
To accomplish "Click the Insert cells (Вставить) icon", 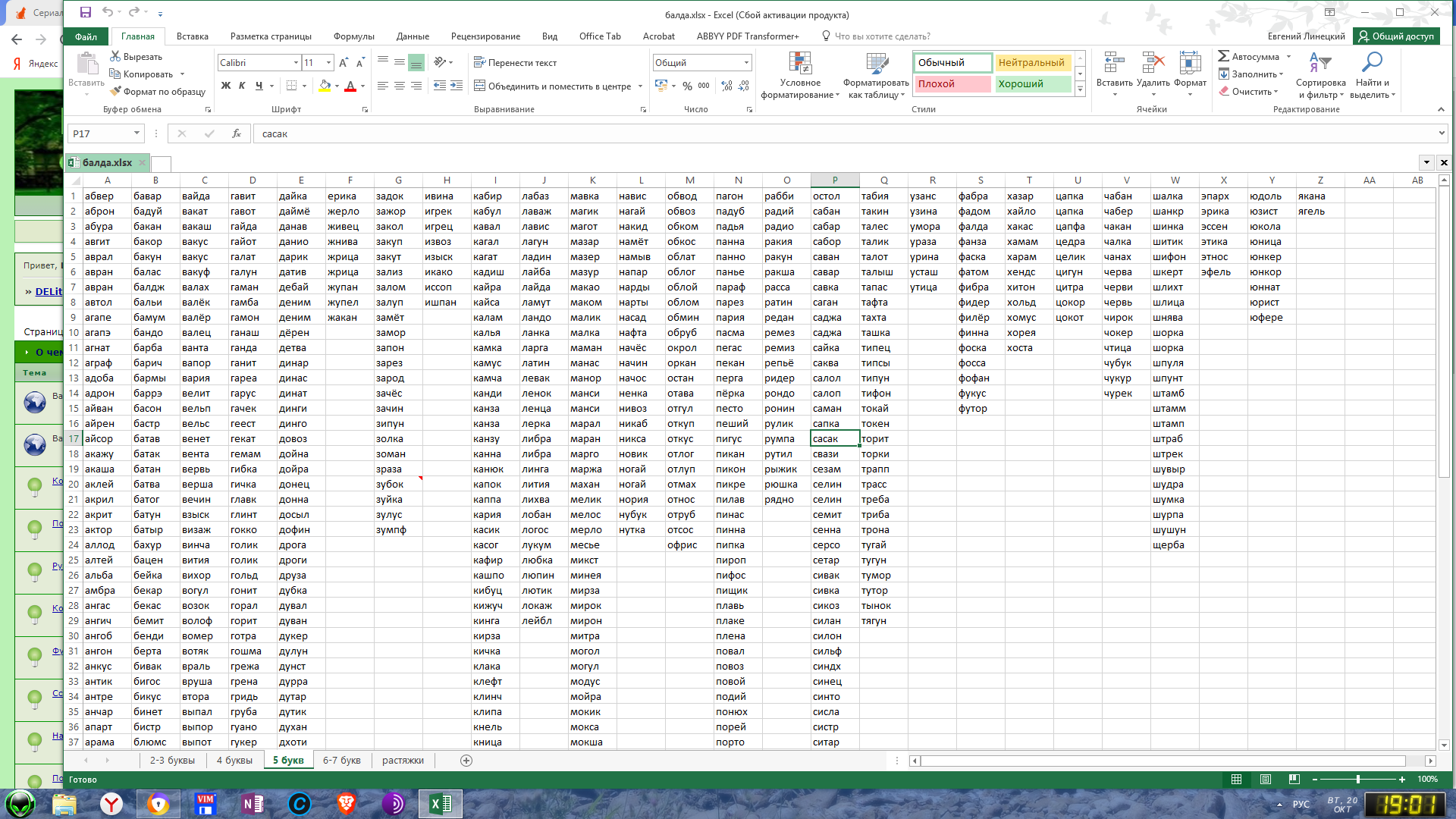I will [1114, 64].
